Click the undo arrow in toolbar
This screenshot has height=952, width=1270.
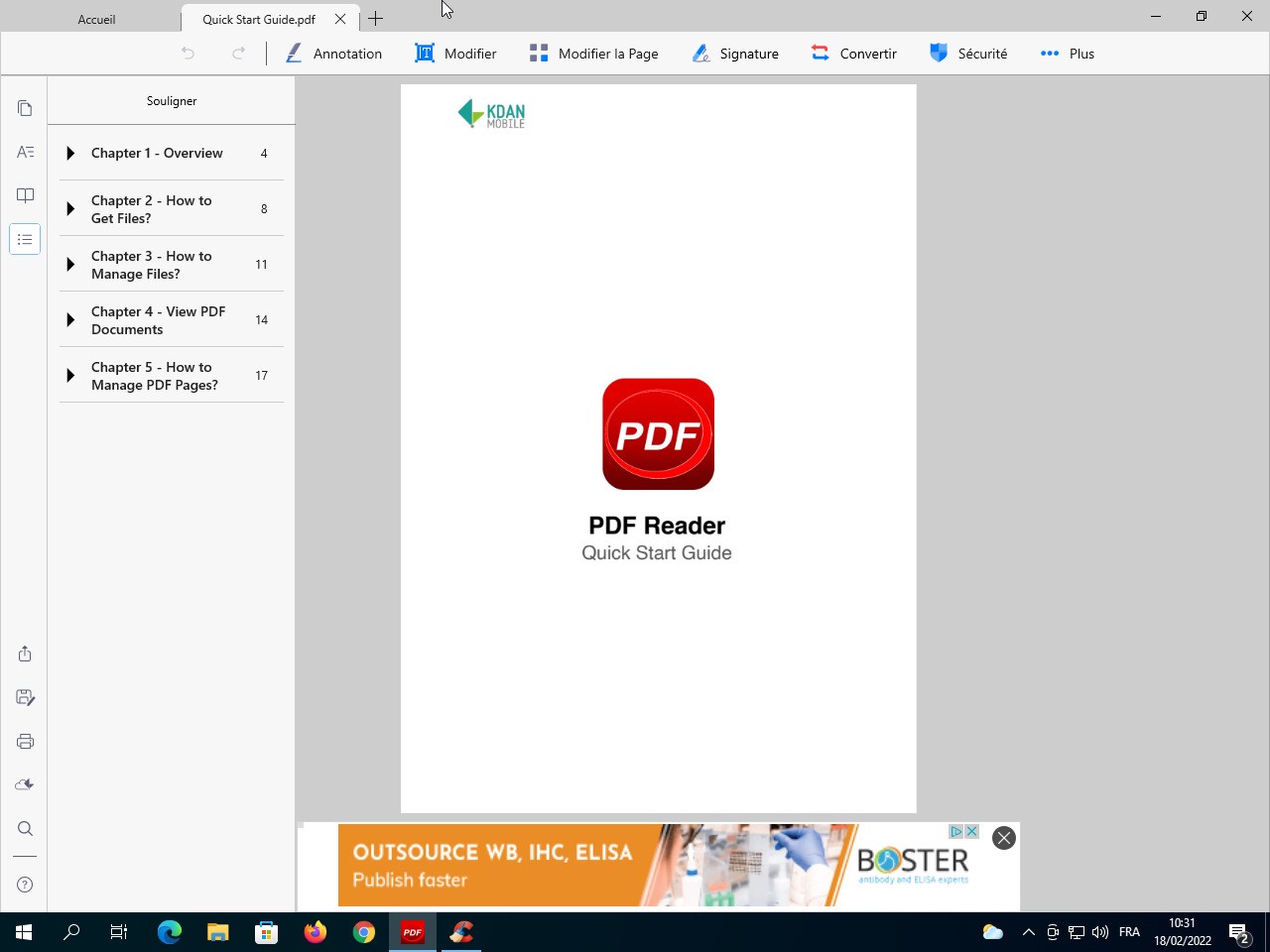coord(188,54)
